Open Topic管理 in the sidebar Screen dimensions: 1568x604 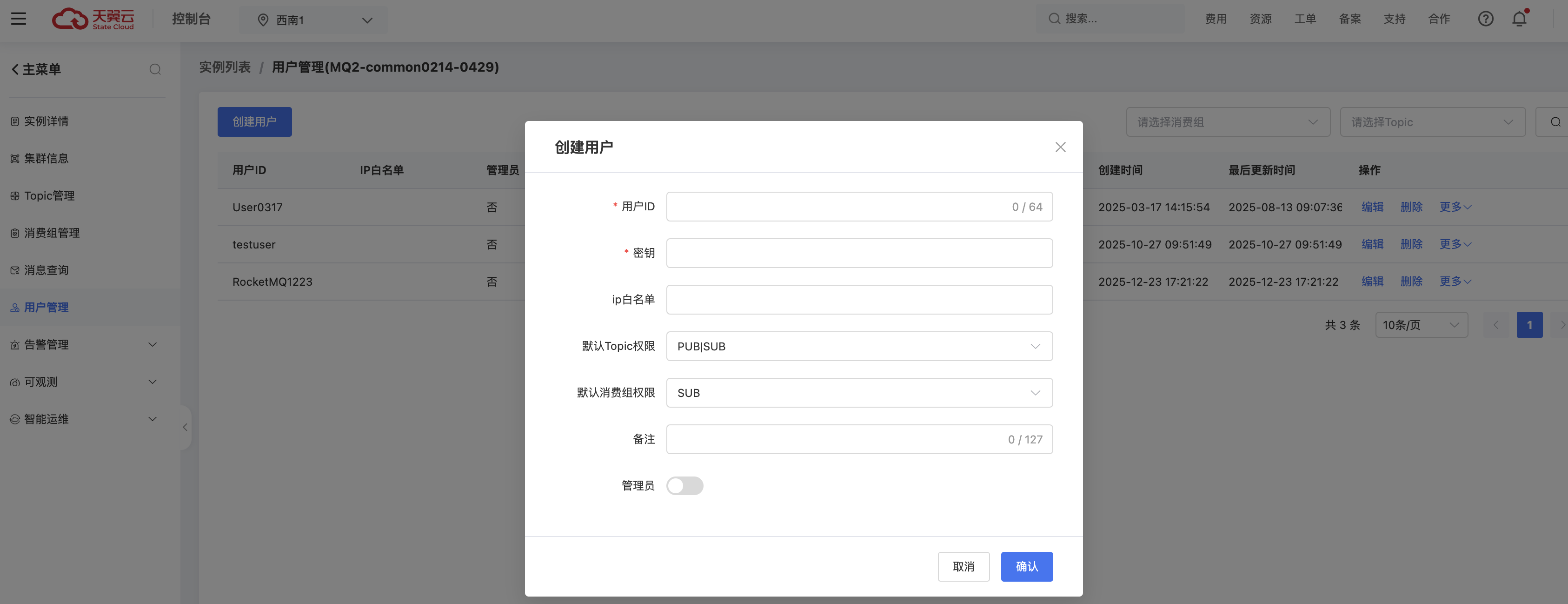(49, 195)
